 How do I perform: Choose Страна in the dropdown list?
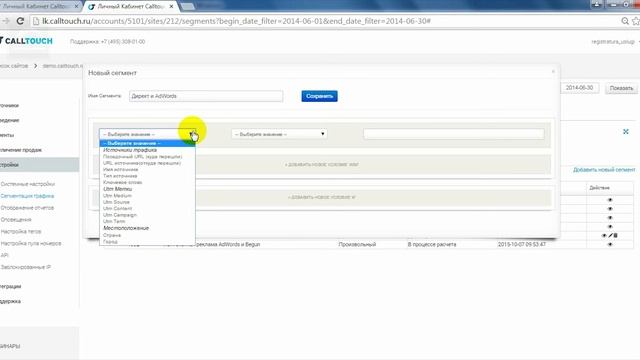click(112, 235)
